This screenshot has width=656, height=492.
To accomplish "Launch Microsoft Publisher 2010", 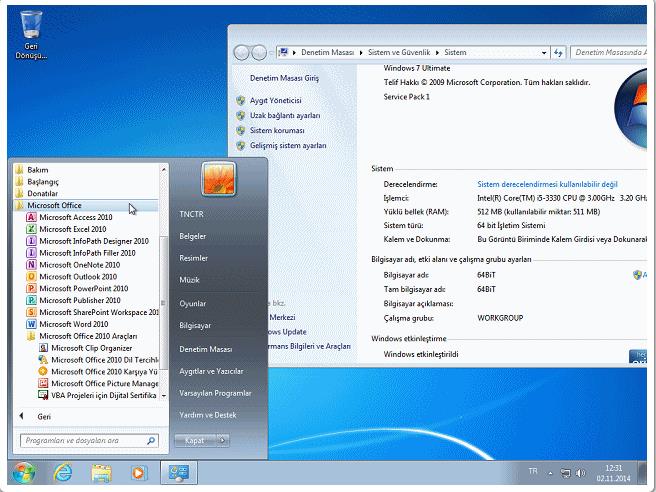I will tap(79, 300).
